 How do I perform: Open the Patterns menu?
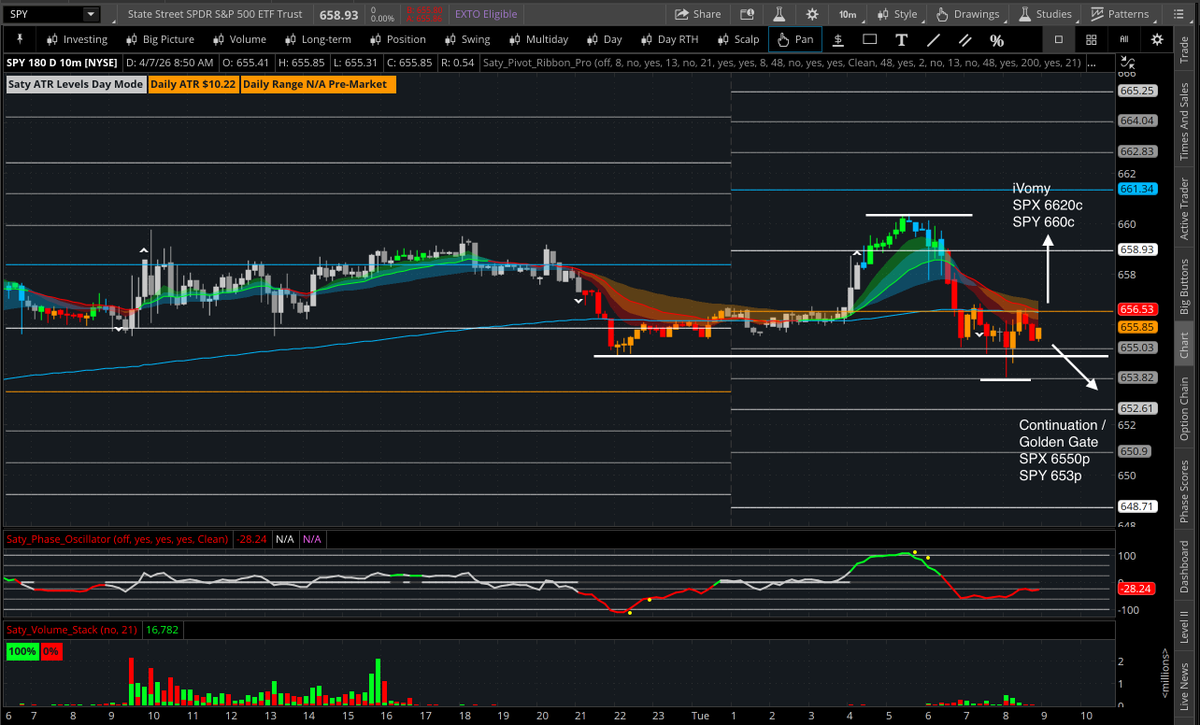click(x=1120, y=14)
